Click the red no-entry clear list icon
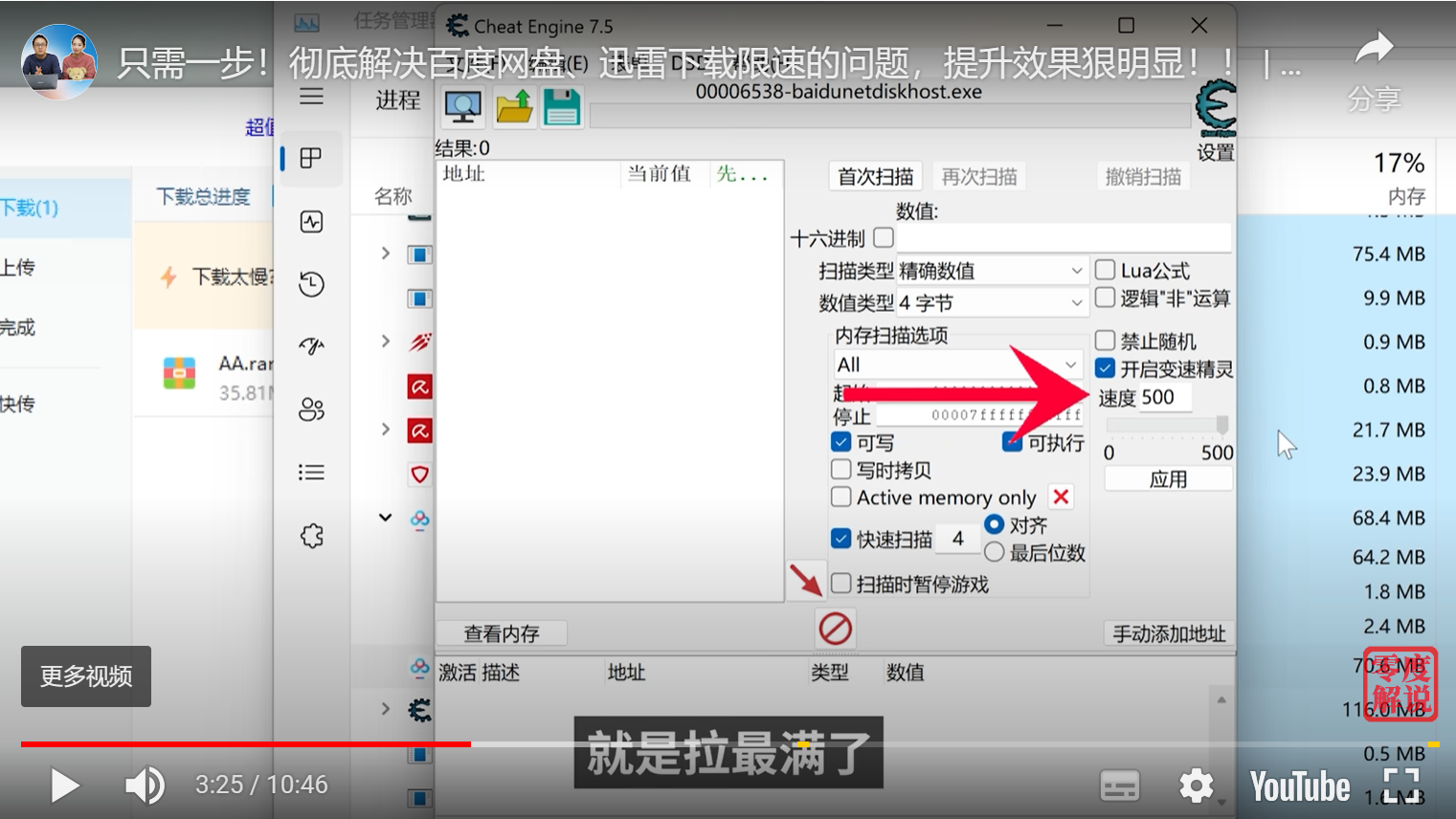Image resolution: width=1456 pixels, height=819 pixels. pos(835,629)
